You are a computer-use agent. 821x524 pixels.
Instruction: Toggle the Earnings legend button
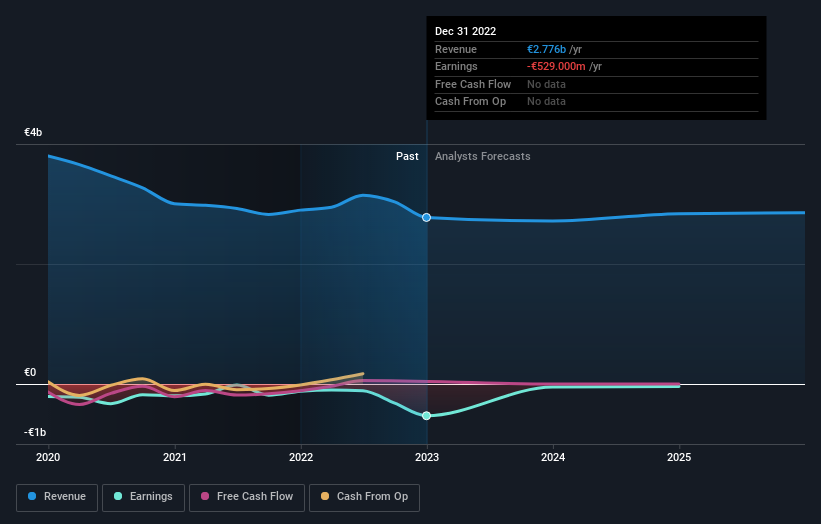[143, 497]
